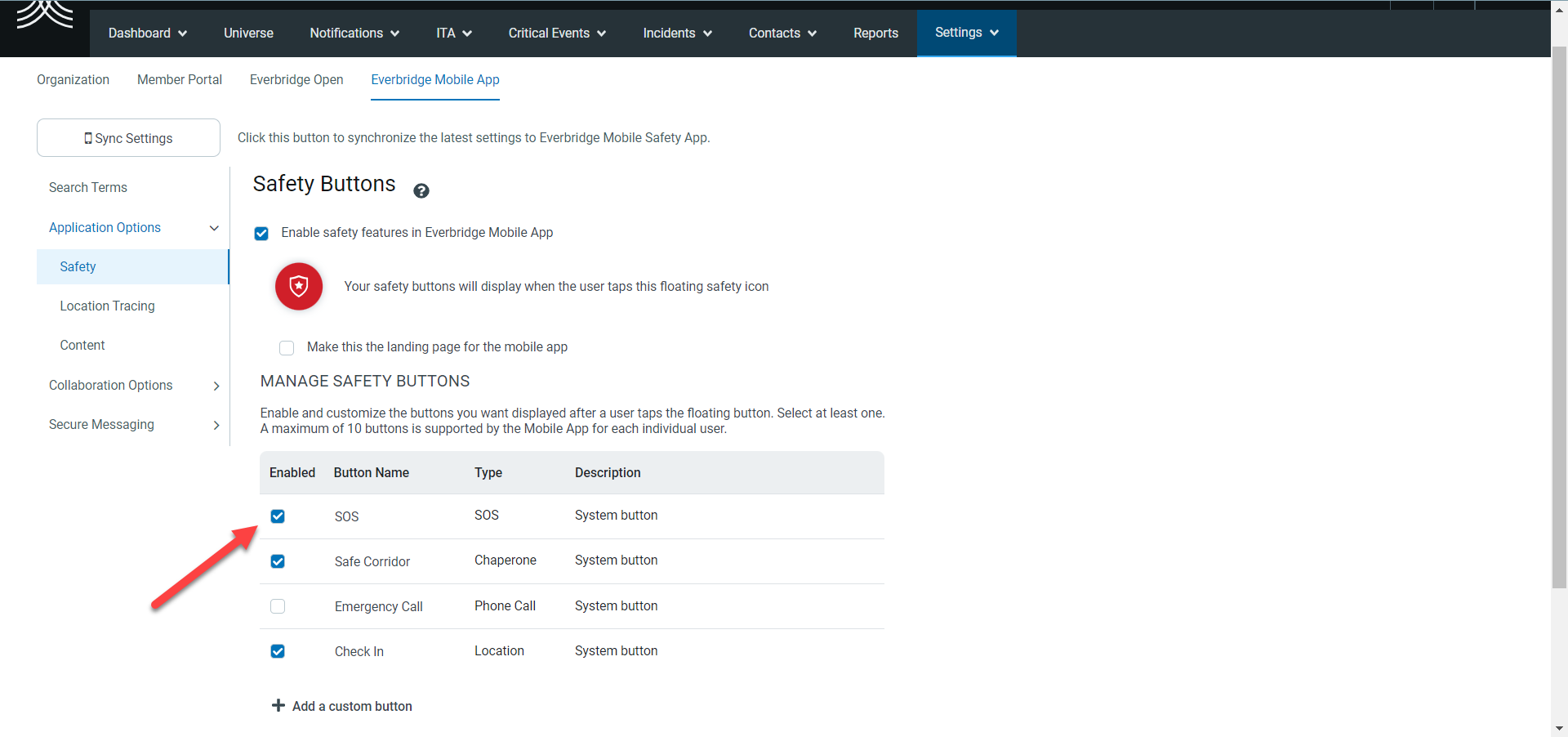This screenshot has height=737, width=1568.
Task: Click the plus icon for custom button
Action: coord(278,706)
